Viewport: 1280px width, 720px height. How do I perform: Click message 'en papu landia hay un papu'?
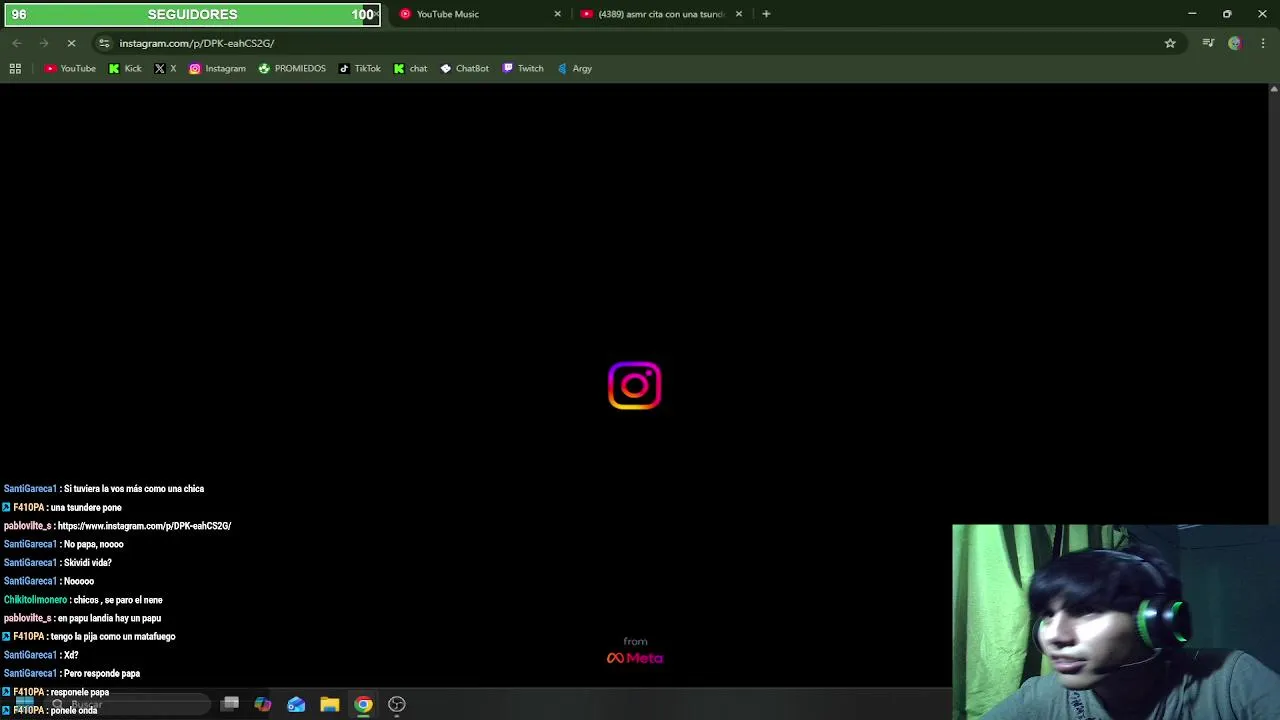[109, 618]
